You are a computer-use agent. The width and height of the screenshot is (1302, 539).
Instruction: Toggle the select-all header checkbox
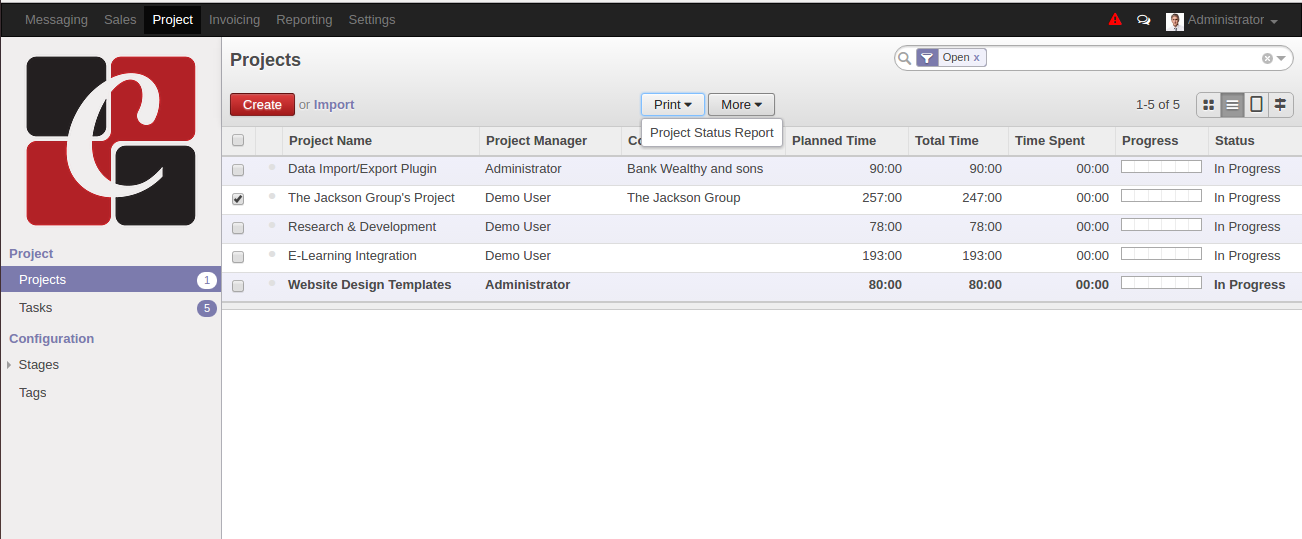tap(238, 141)
